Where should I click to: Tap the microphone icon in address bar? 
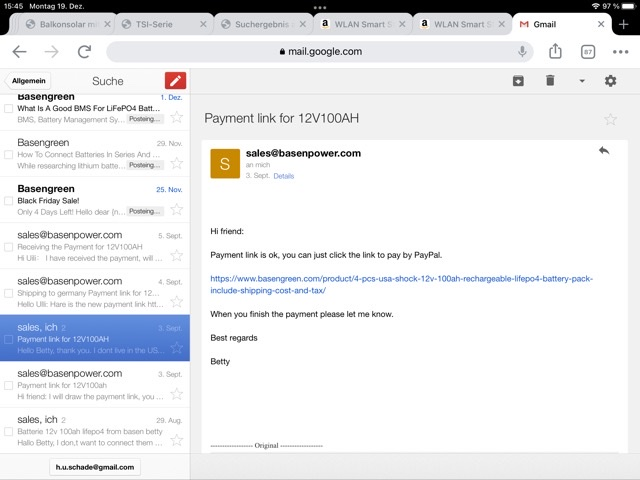coord(522,52)
